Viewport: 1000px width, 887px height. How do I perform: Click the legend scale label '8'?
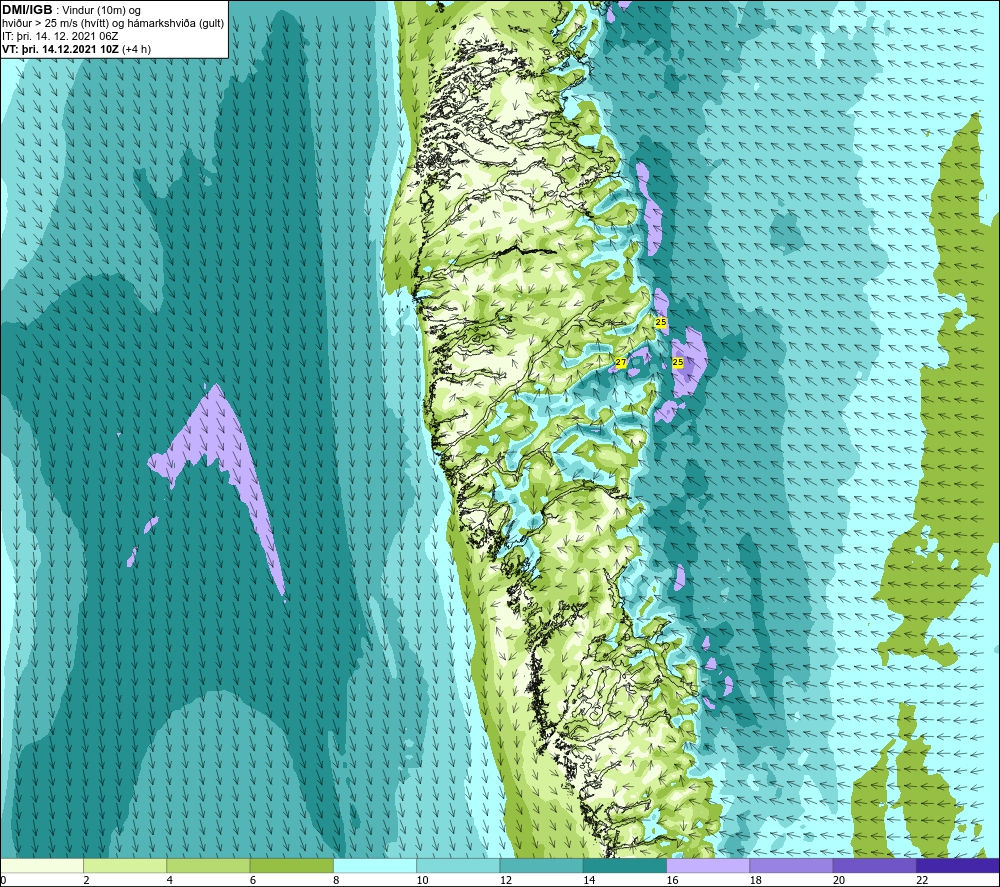(336, 880)
